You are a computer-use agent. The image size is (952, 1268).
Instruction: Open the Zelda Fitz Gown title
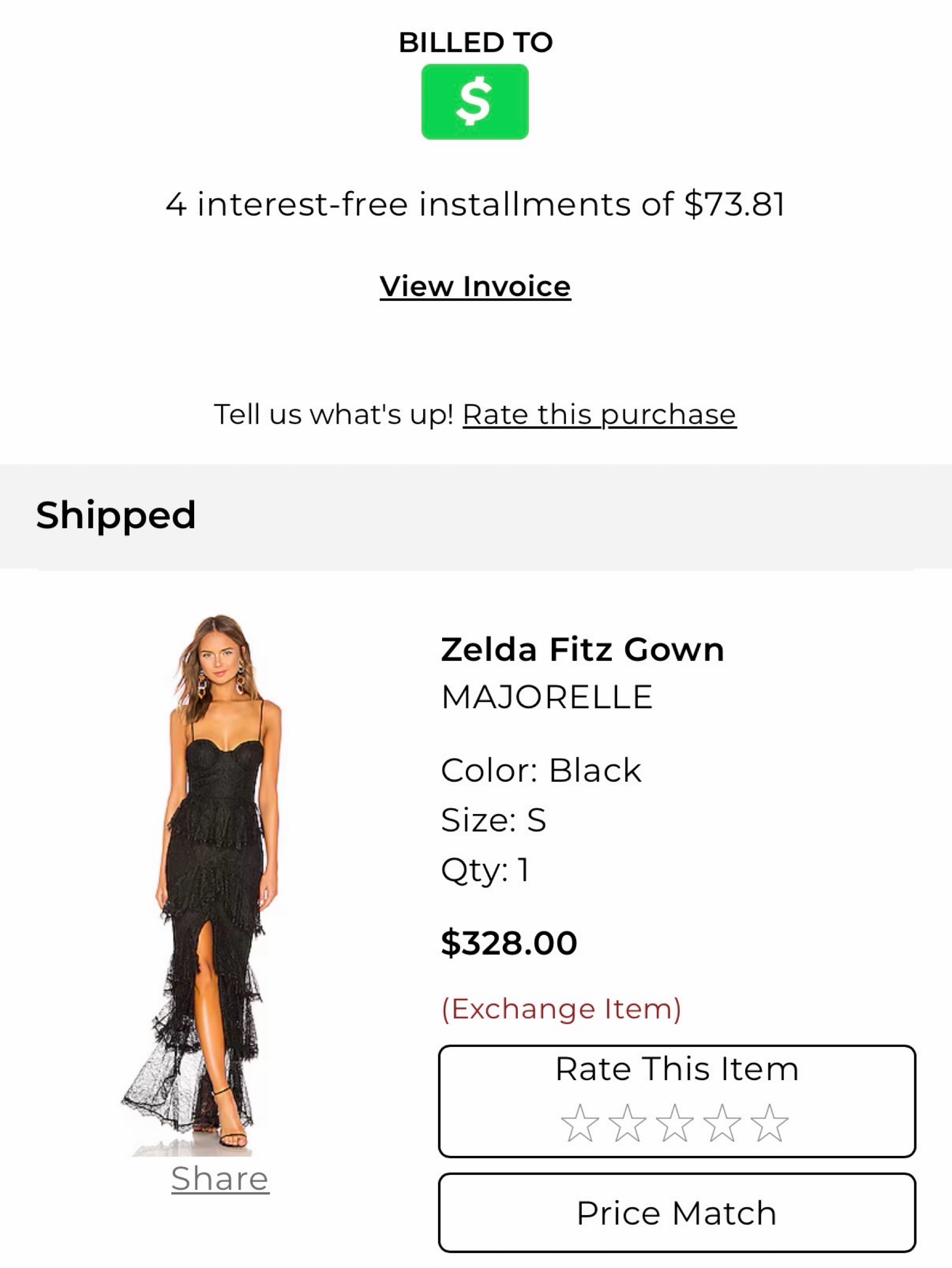pos(582,650)
